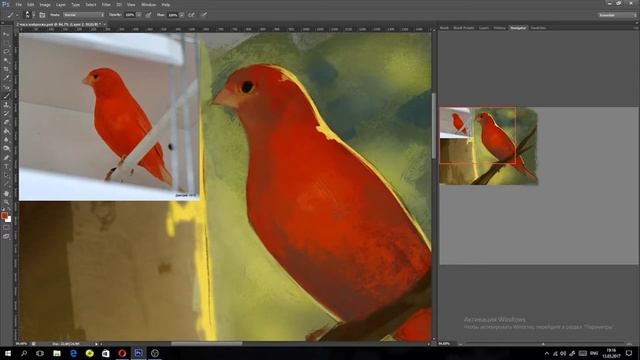The height and width of the screenshot is (360, 640).
Task: Select the Rectangular Marquee tool
Action: 6,43
